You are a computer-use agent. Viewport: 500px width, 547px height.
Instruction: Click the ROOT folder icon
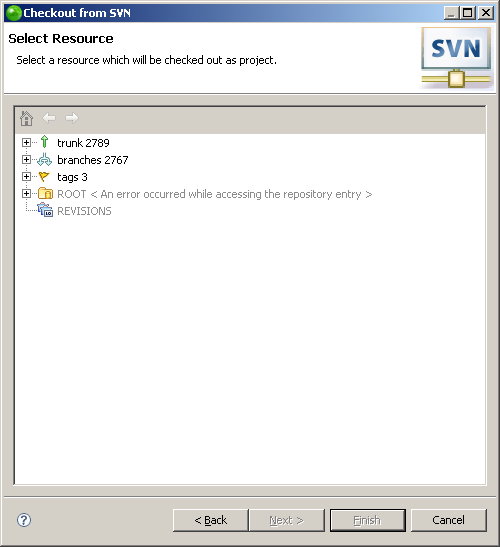45,193
